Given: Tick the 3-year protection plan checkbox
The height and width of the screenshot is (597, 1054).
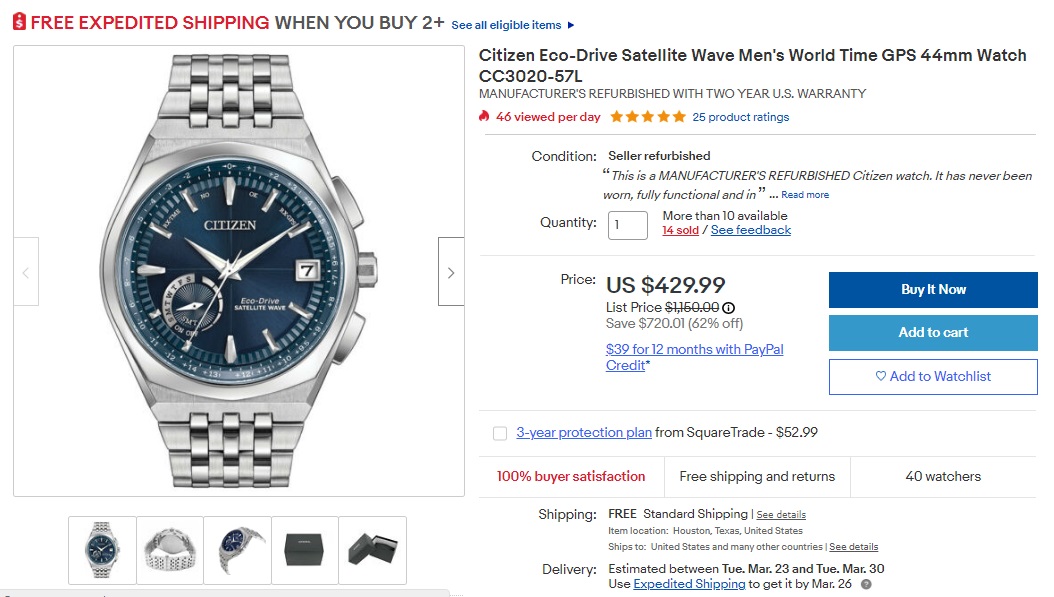Looking at the screenshot, I should point(500,433).
